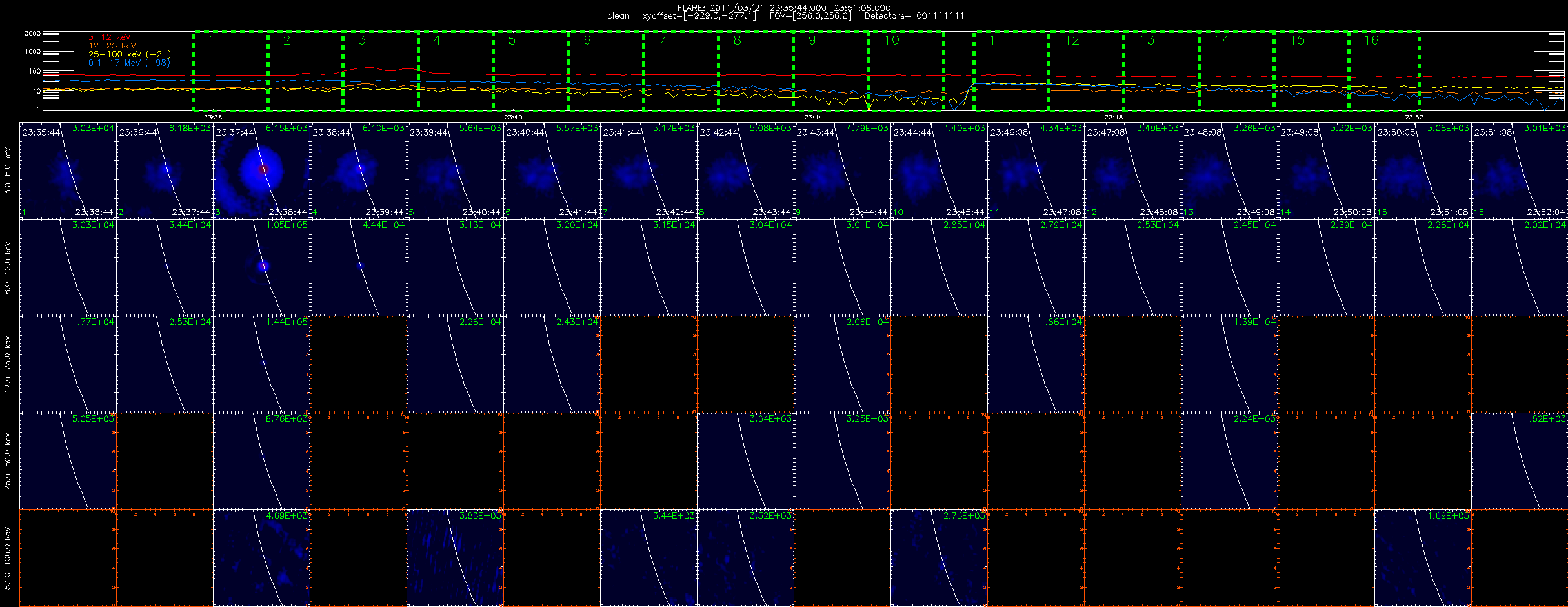
Task: Click interval 10 label on the light curve
Action: (x=891, y=40)
